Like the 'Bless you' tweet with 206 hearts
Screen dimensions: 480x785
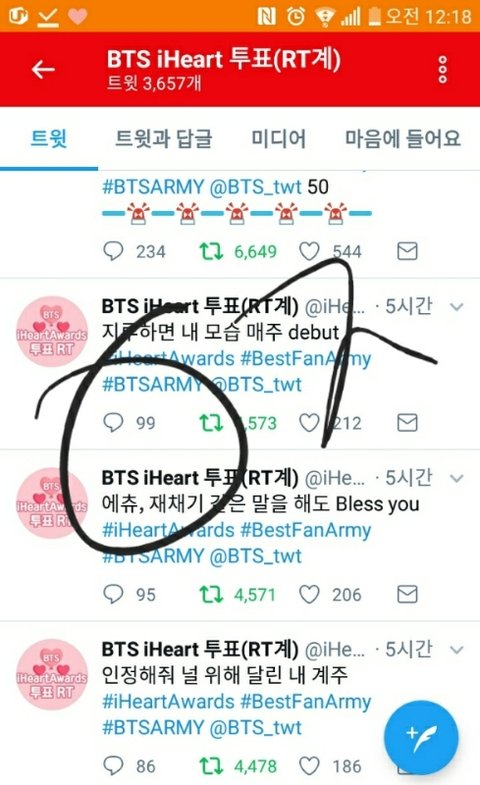[x=309, y=594]
